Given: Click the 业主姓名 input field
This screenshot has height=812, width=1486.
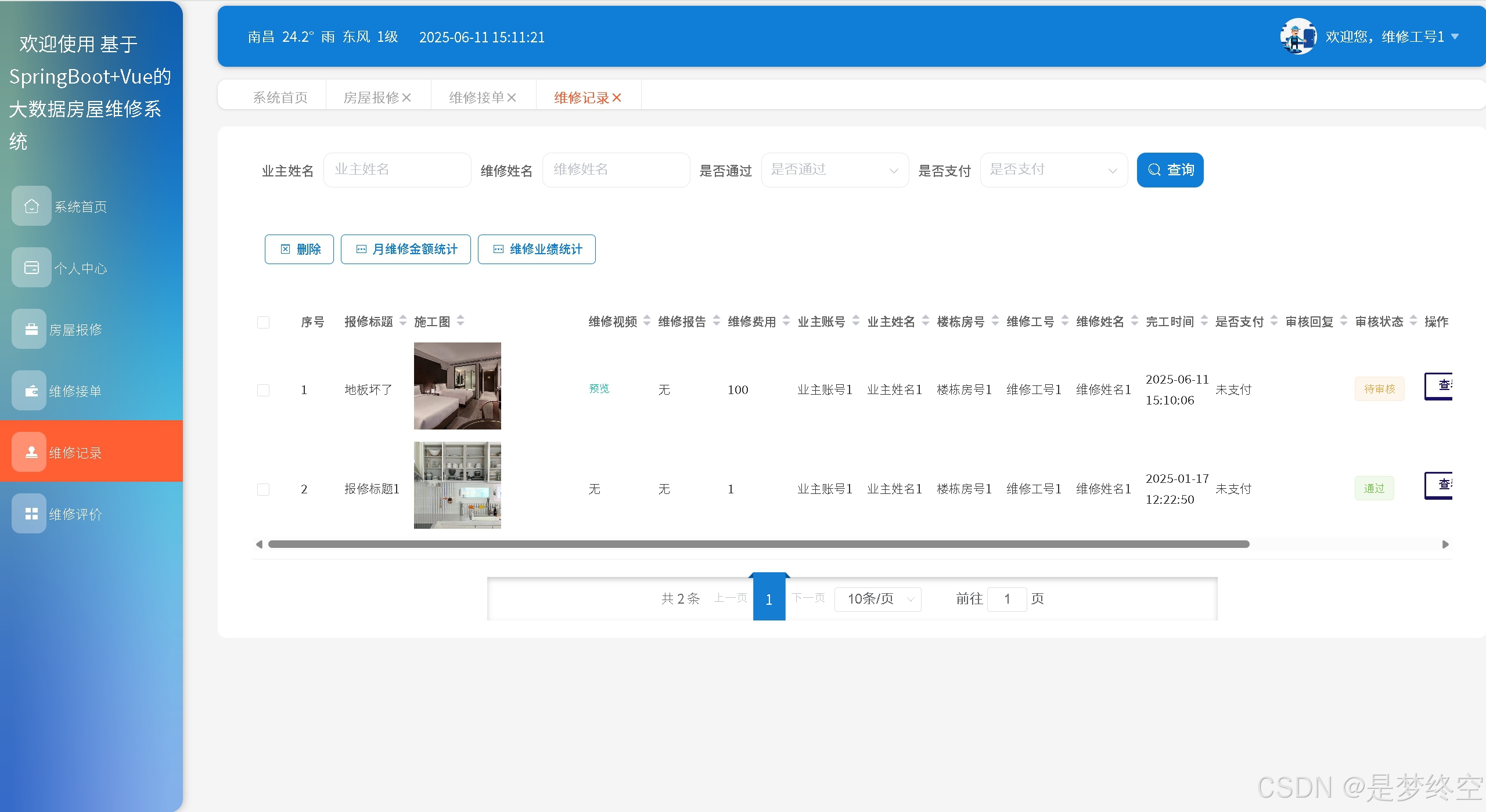Looking at the screenshot, I should (x=397, y=170).
